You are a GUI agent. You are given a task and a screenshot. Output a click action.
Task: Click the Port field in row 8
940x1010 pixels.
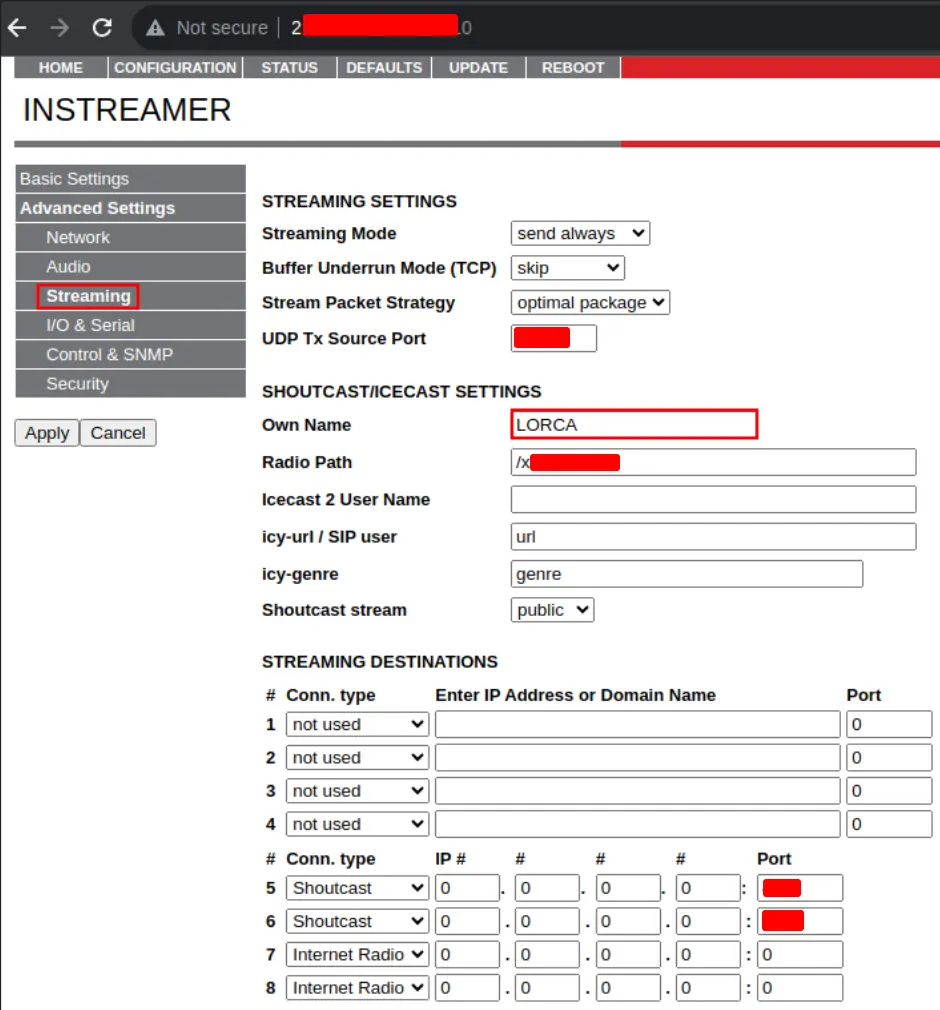tap(800, 988)
